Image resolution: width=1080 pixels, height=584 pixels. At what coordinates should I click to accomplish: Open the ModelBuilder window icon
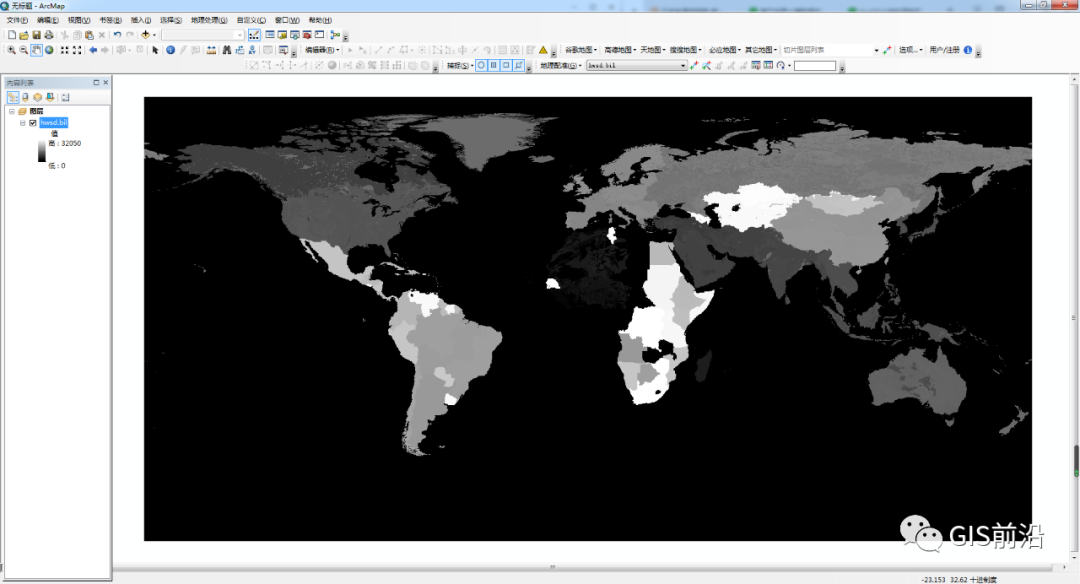335,34
